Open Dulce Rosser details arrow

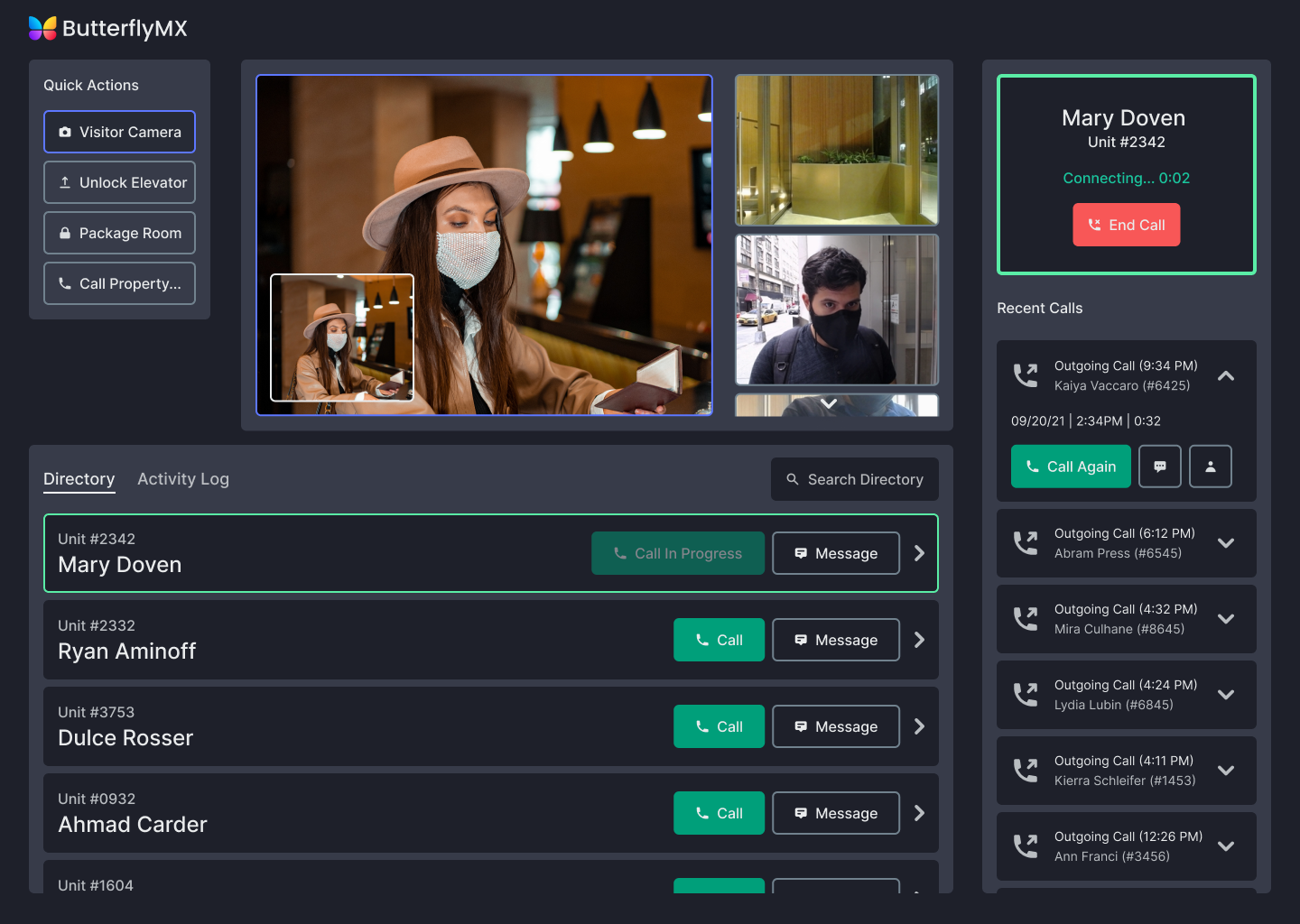(919, 726)
